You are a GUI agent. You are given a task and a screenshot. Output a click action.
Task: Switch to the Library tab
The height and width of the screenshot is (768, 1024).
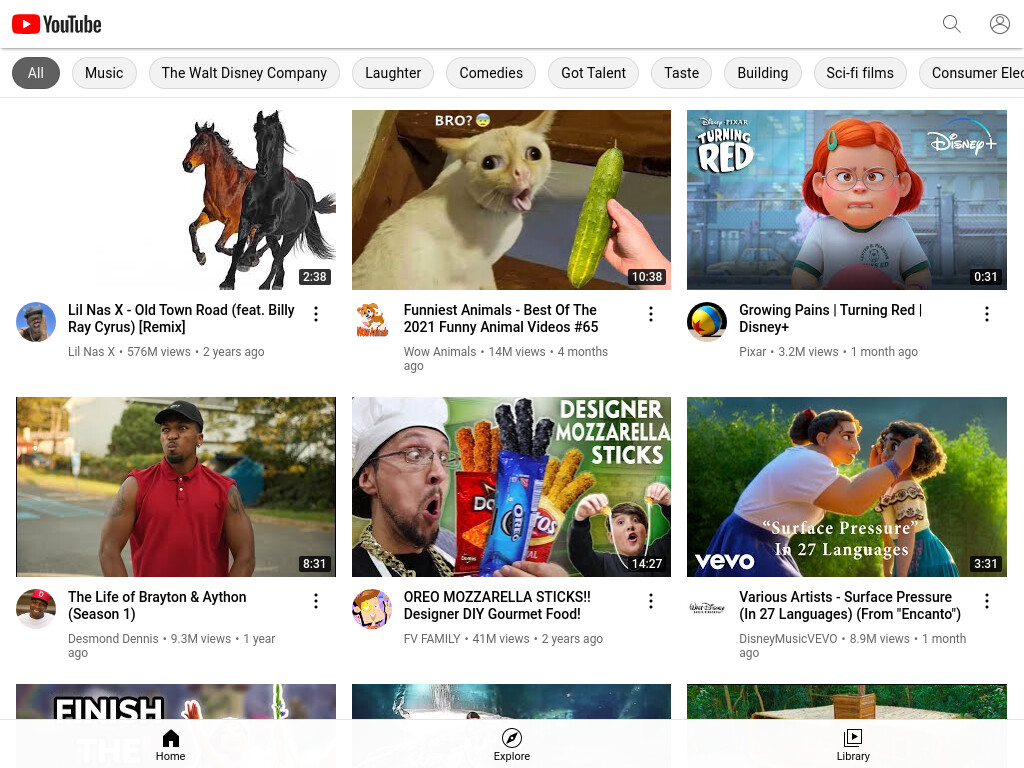click(x=853, y=744)
